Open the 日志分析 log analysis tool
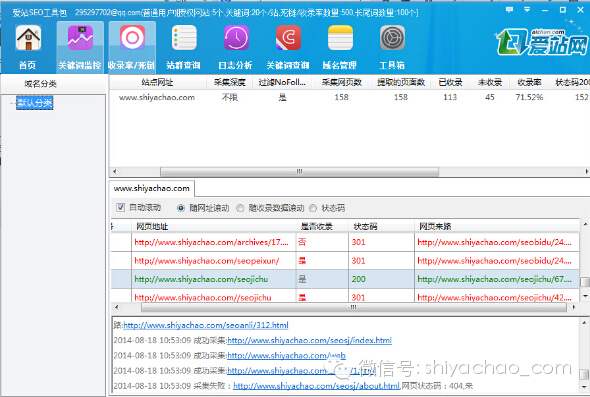The image size is (590, 397). pyautogui.click(x=236, y=47)
